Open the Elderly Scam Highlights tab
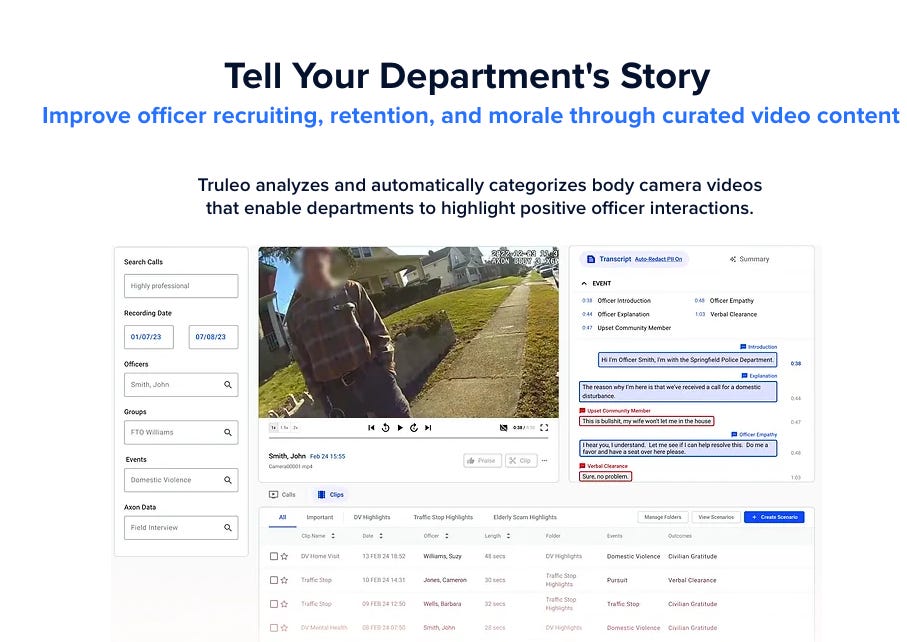The width and height of the screenshot is (907, 642). [x=525, y=517]
